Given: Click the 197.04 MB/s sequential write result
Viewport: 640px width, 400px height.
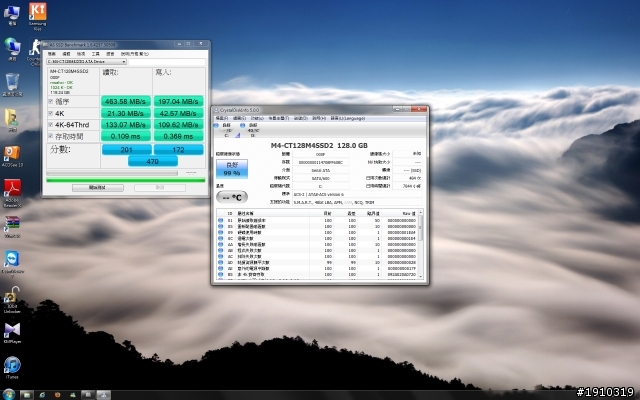Looking at the screenshot, I should click(x=178, y=101).
